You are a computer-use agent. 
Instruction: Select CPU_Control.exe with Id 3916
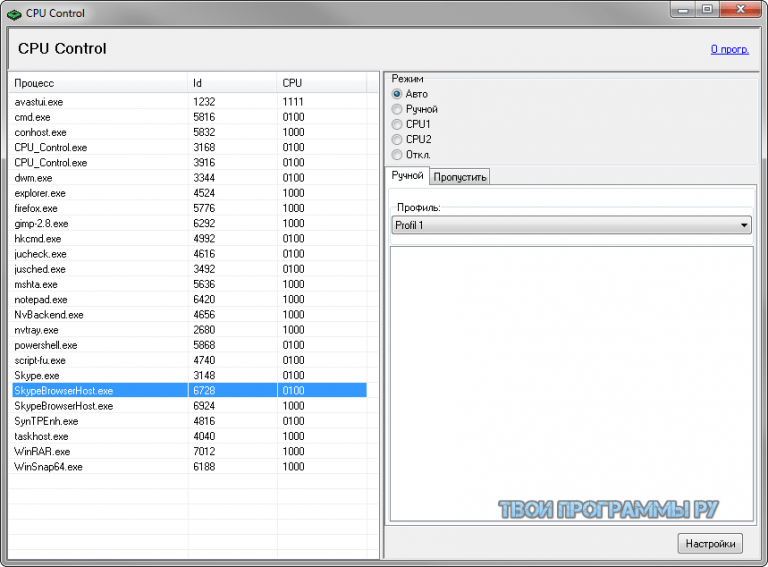189,163
